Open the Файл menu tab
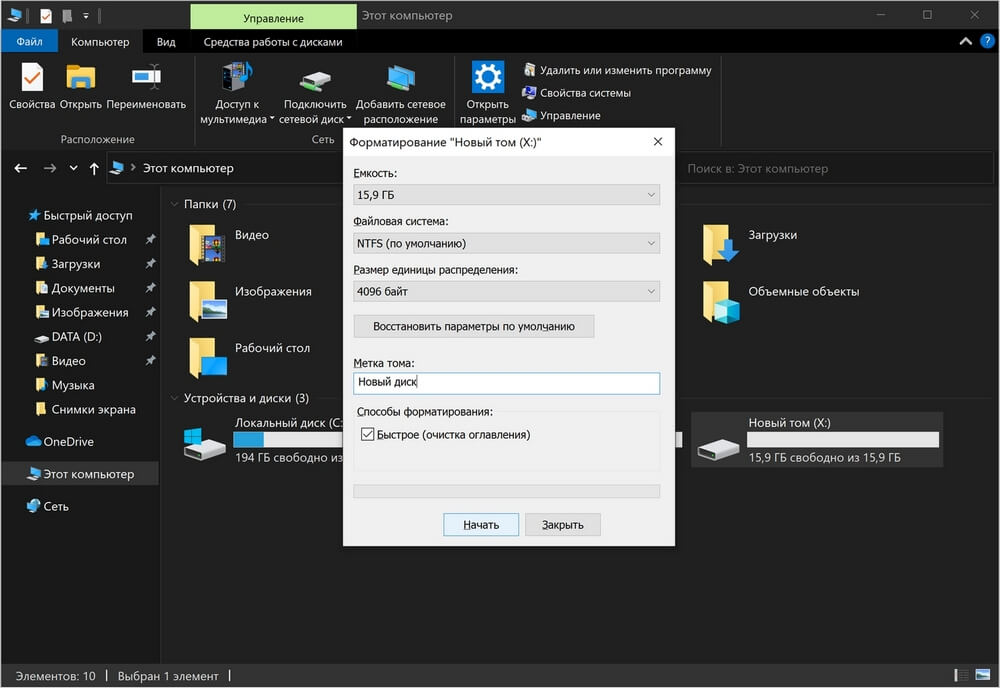 29,42
